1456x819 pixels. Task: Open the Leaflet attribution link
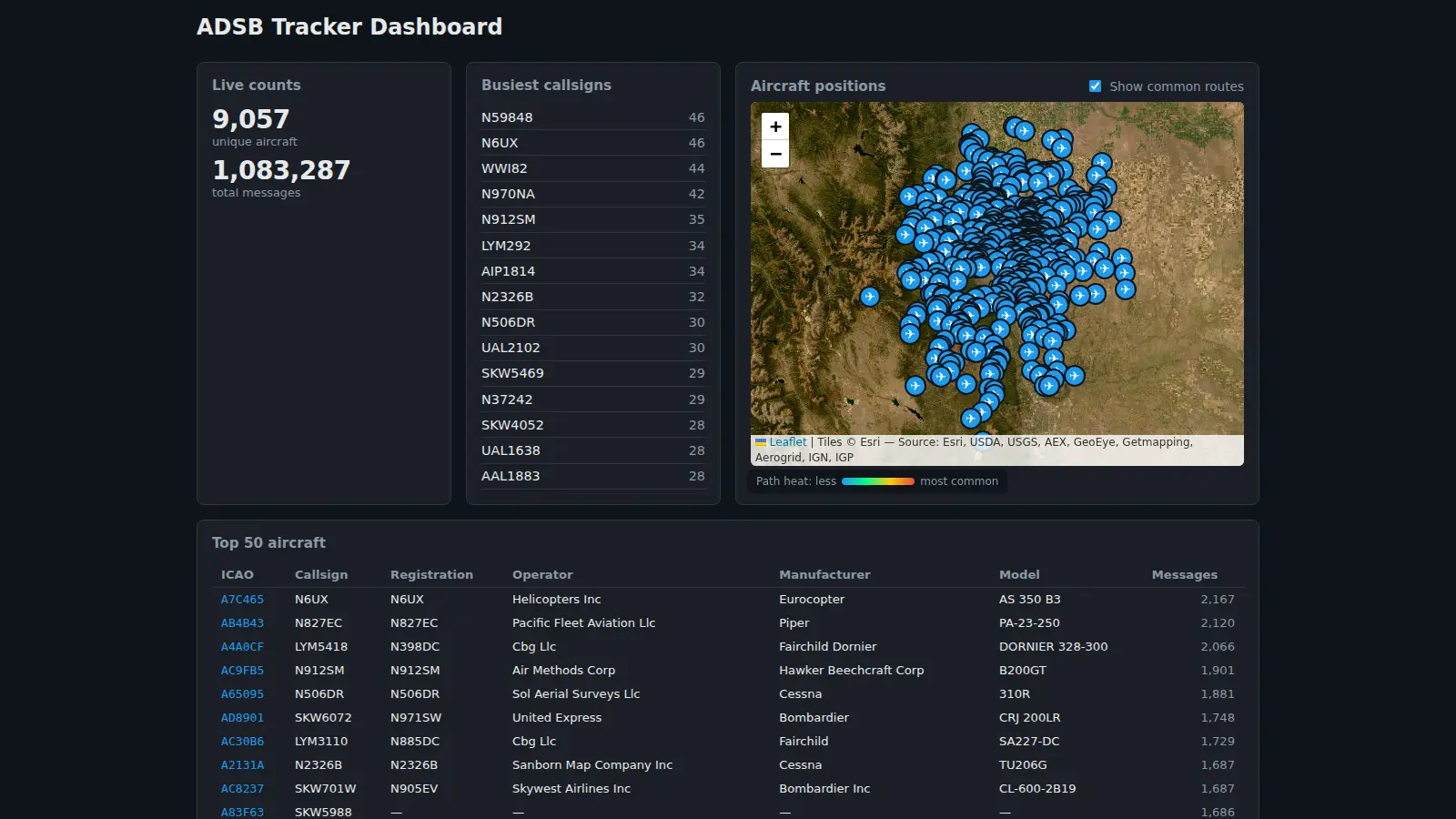pos(788,442)
